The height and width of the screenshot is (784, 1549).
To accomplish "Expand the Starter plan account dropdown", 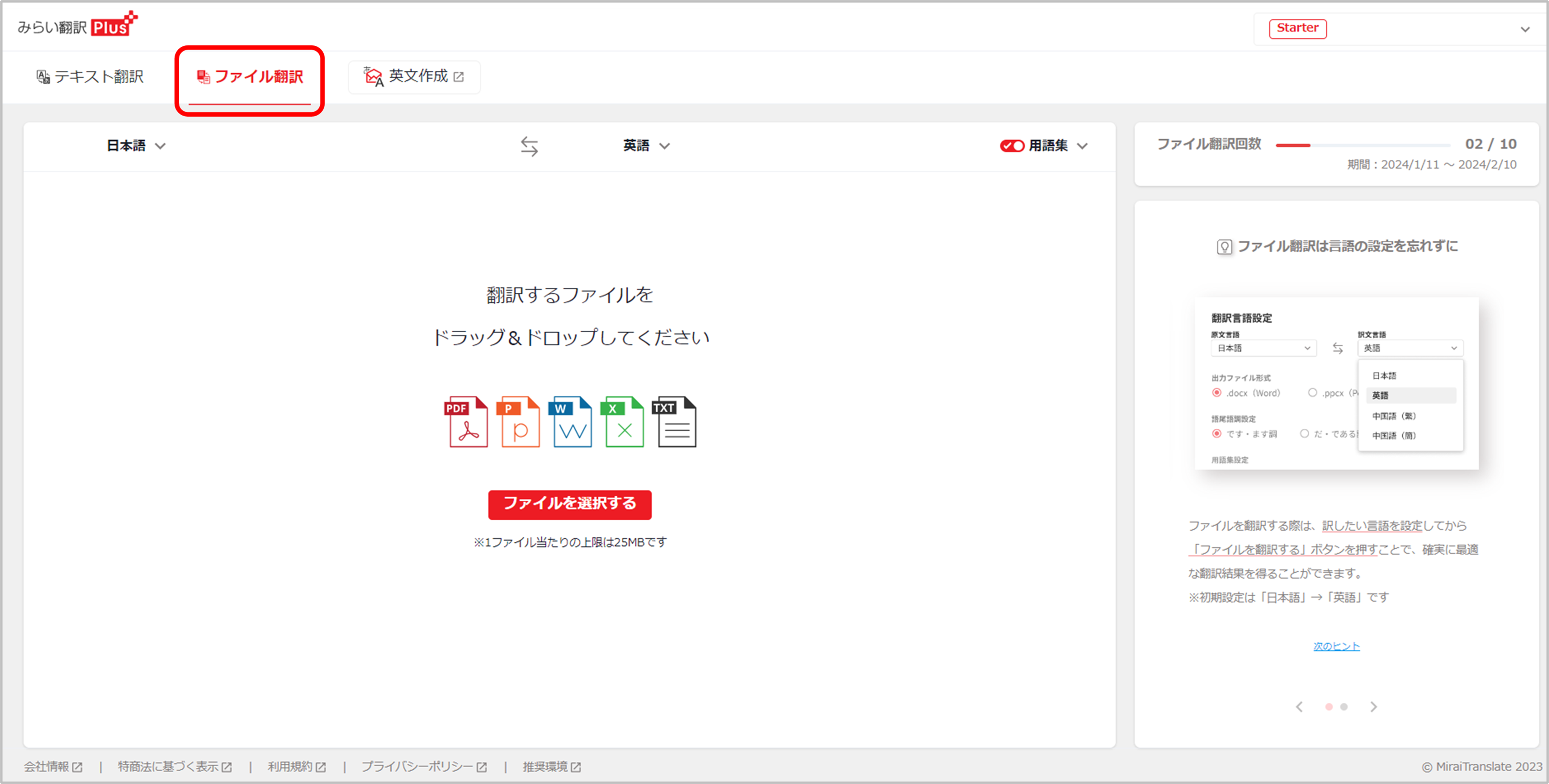I will click(1525, 29).
